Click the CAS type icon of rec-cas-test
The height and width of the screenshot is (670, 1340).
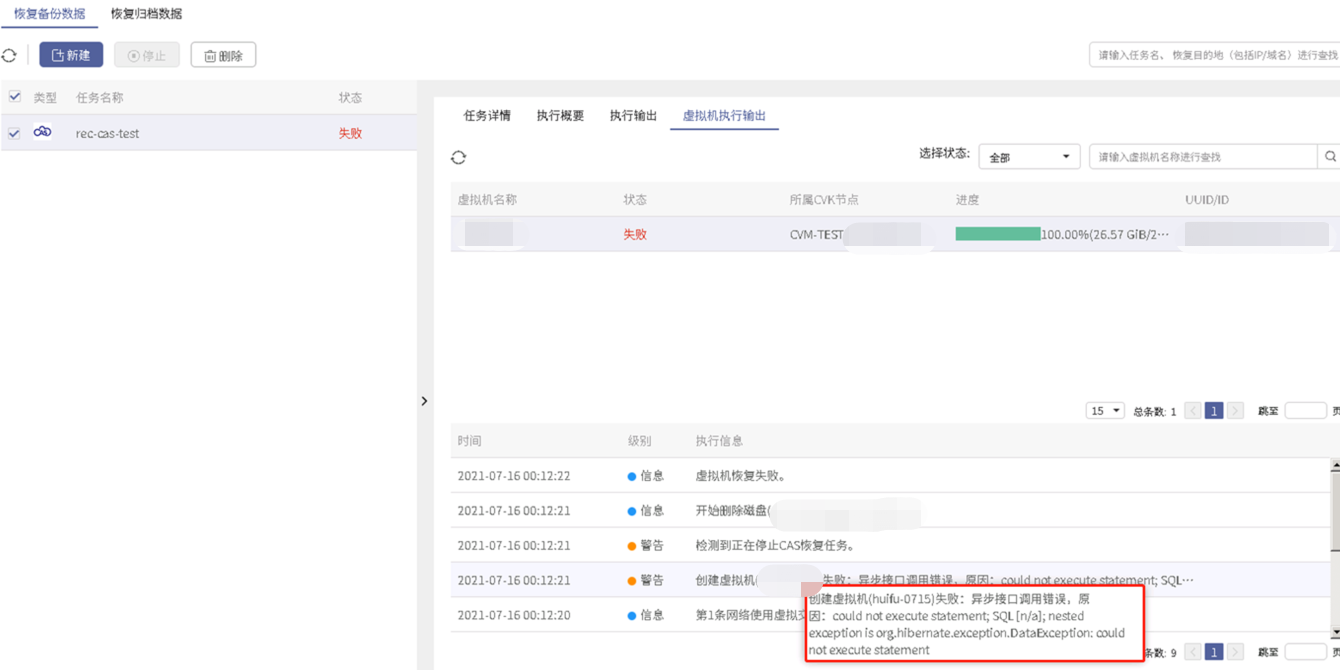click(x=42, y=132)
